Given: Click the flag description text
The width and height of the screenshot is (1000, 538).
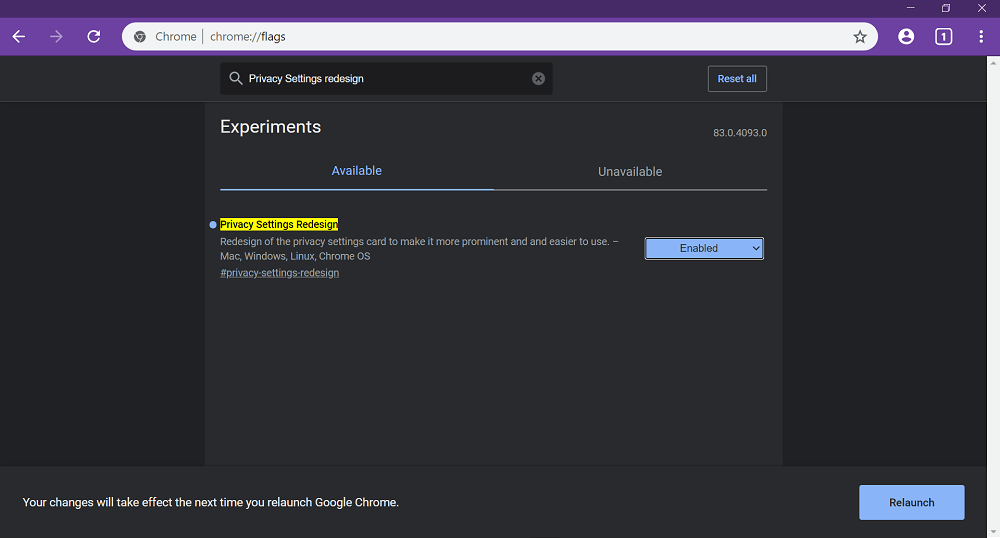Looking at the screenshot, I should click(x=419, y=249).
